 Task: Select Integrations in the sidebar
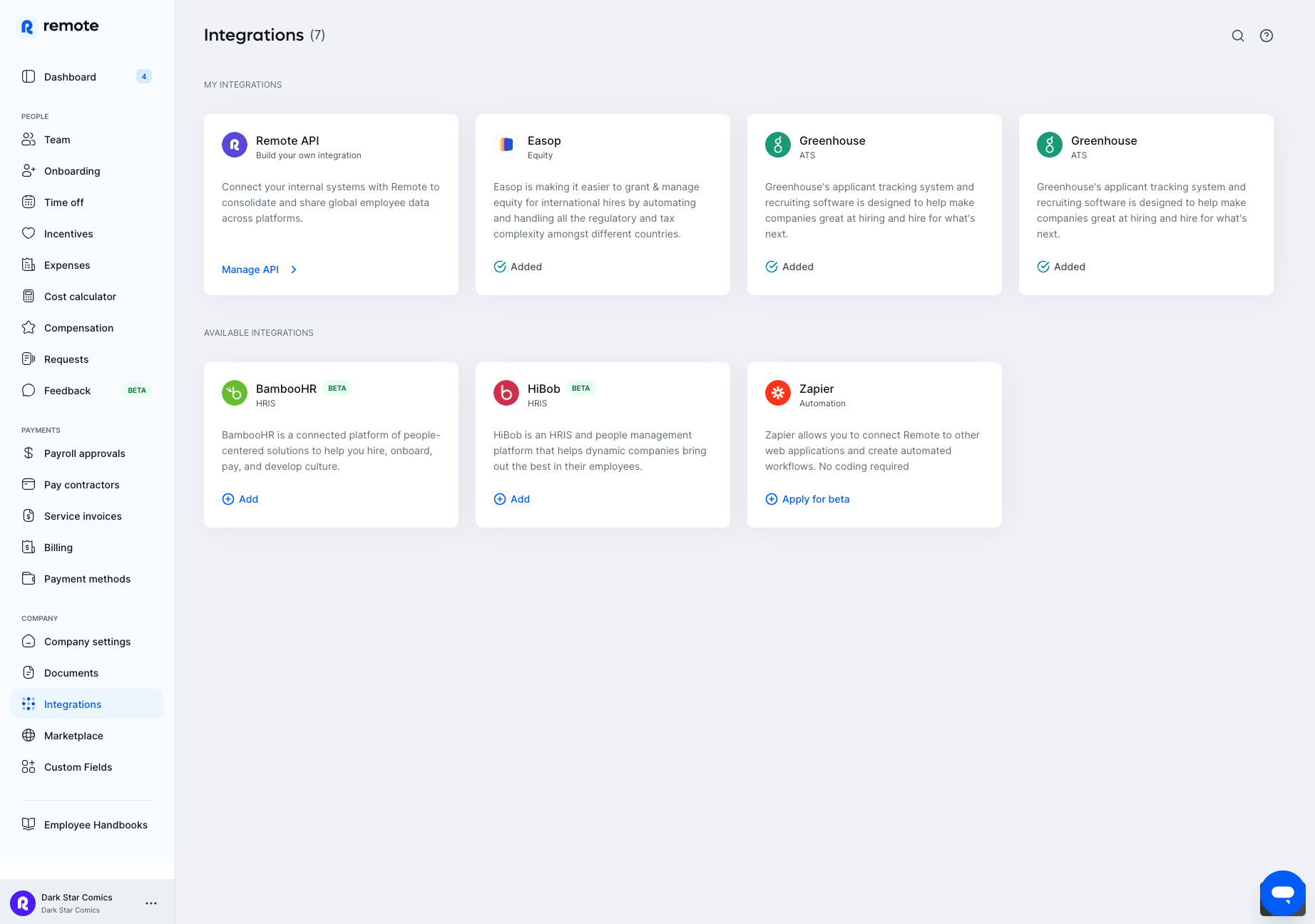pos(87,704)
